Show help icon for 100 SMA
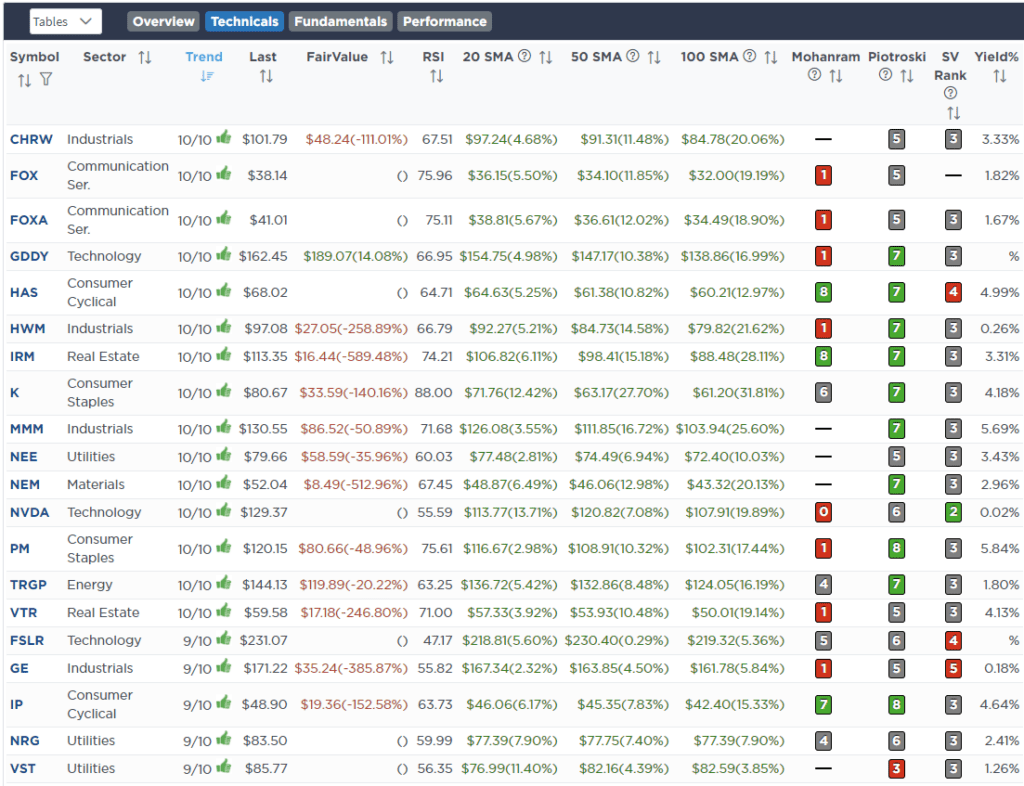 750,56
